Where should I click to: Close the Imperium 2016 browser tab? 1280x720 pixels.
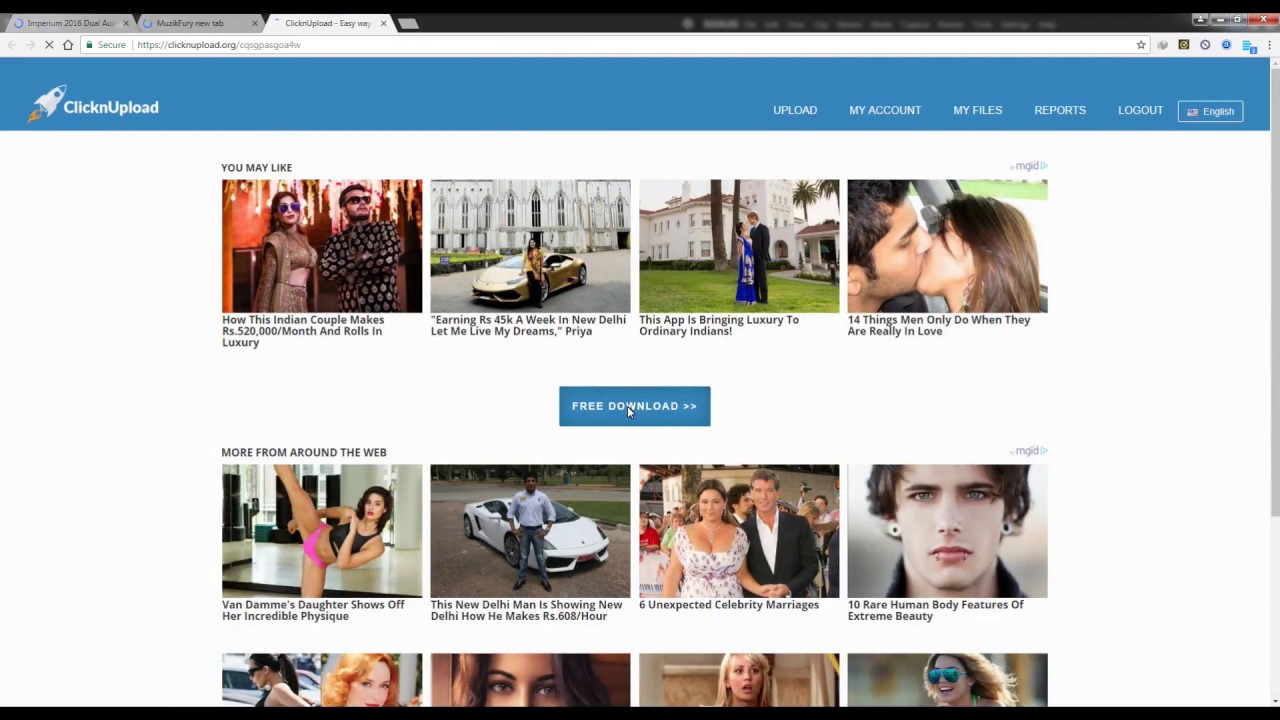(126, 23)
